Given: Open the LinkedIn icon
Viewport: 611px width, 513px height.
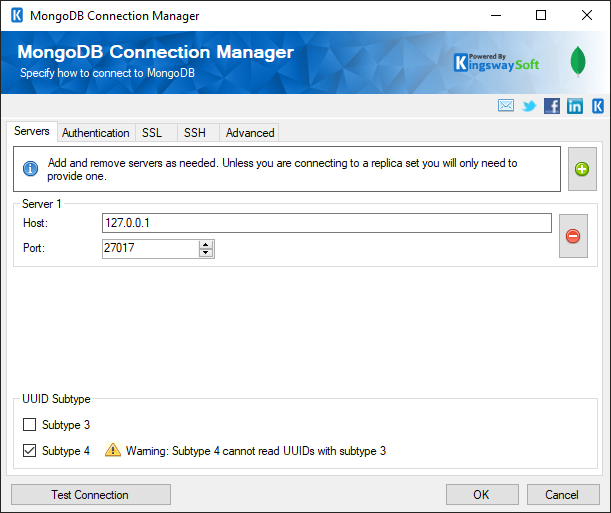Looking at the screenshot, I should [x=575, y=106].
